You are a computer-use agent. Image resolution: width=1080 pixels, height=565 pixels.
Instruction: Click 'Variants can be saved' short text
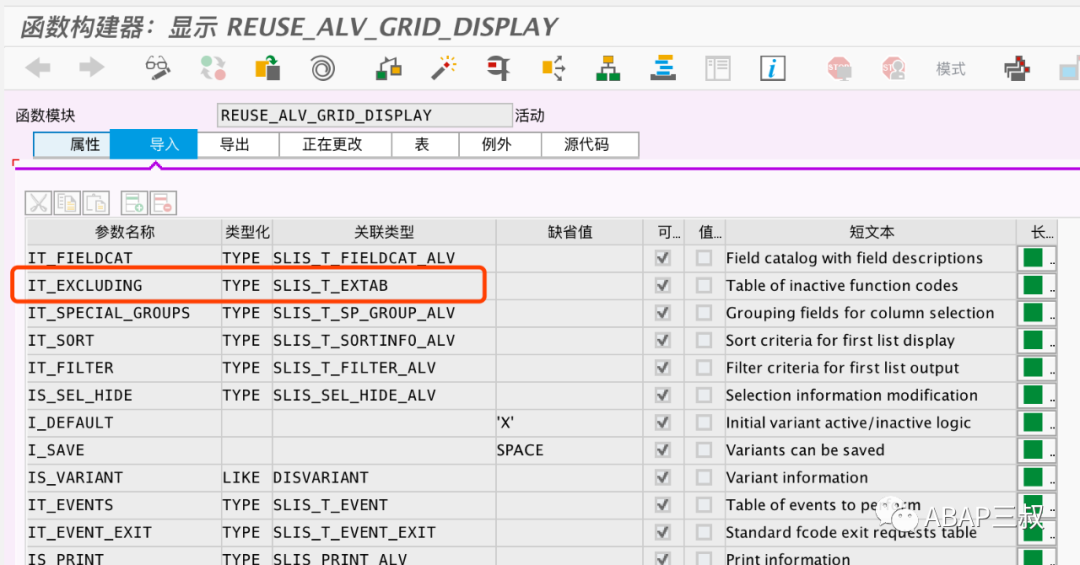[805, 450]
